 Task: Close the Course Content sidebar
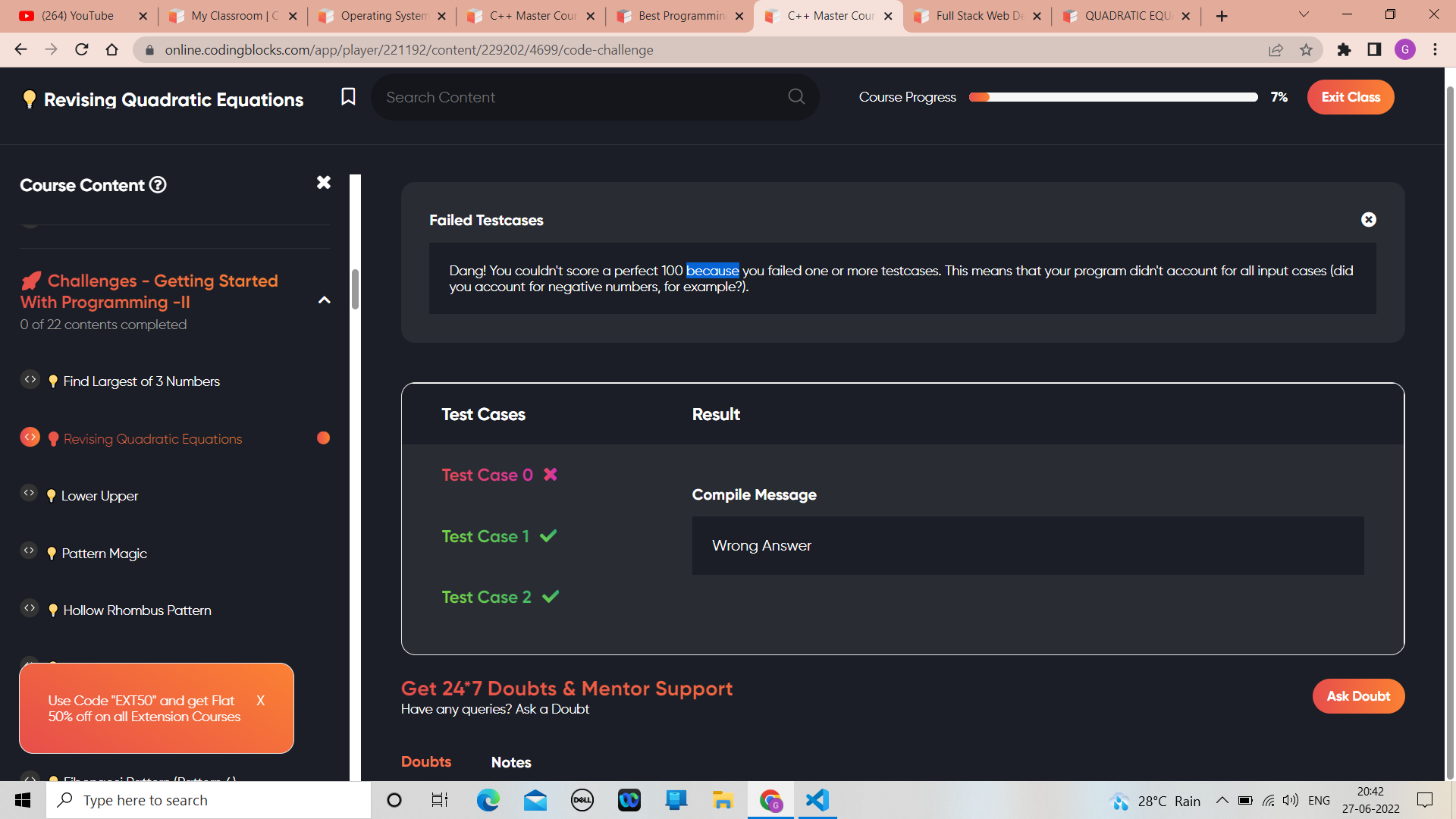pyautogui.click(x=324, y=183)
